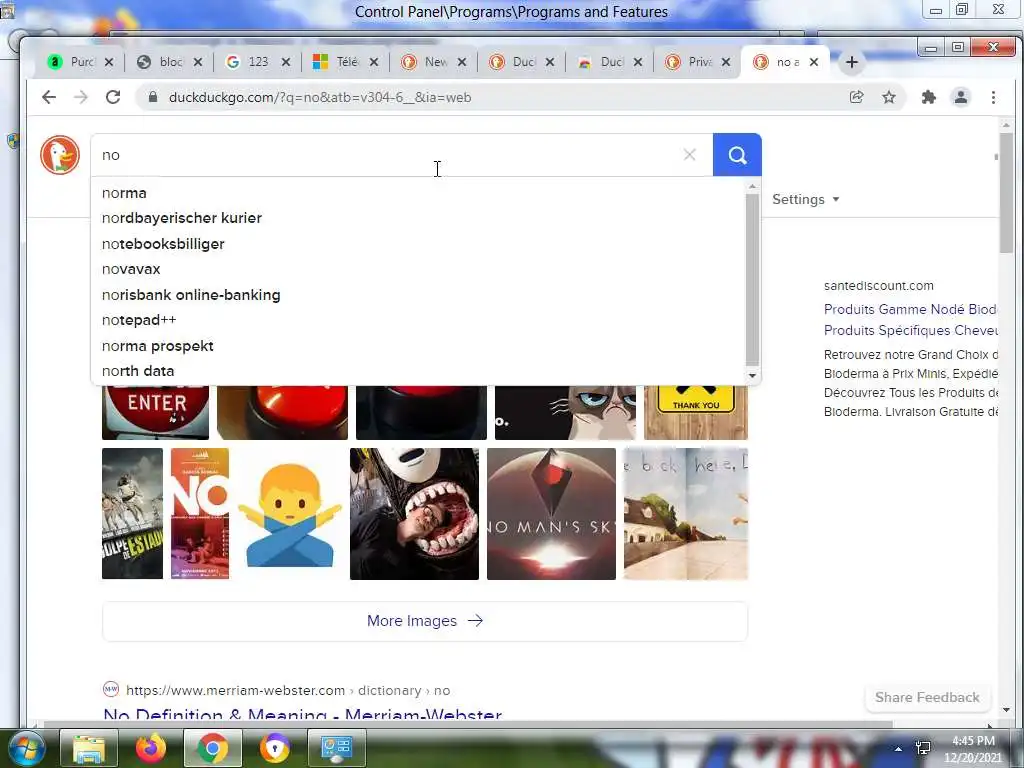Select the 'notepad++' suggestion
Screen dimensions: 1024x768
coord(418,320)
